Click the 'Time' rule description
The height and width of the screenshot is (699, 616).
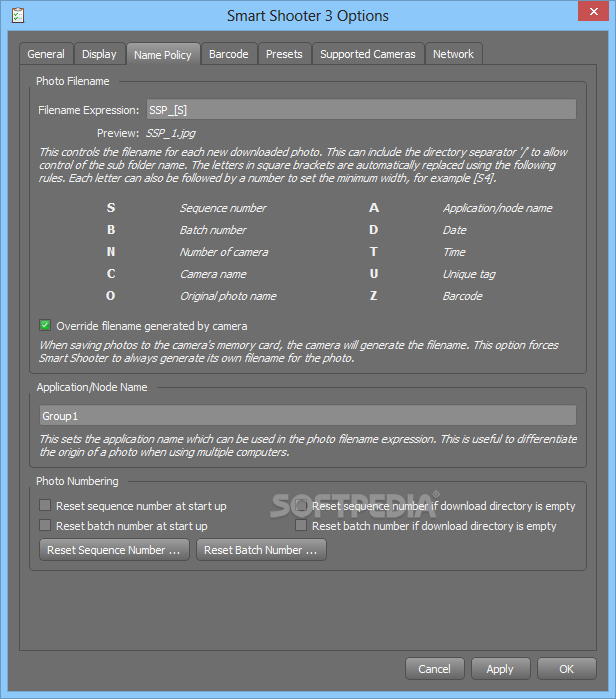click(x=454, y=252)
